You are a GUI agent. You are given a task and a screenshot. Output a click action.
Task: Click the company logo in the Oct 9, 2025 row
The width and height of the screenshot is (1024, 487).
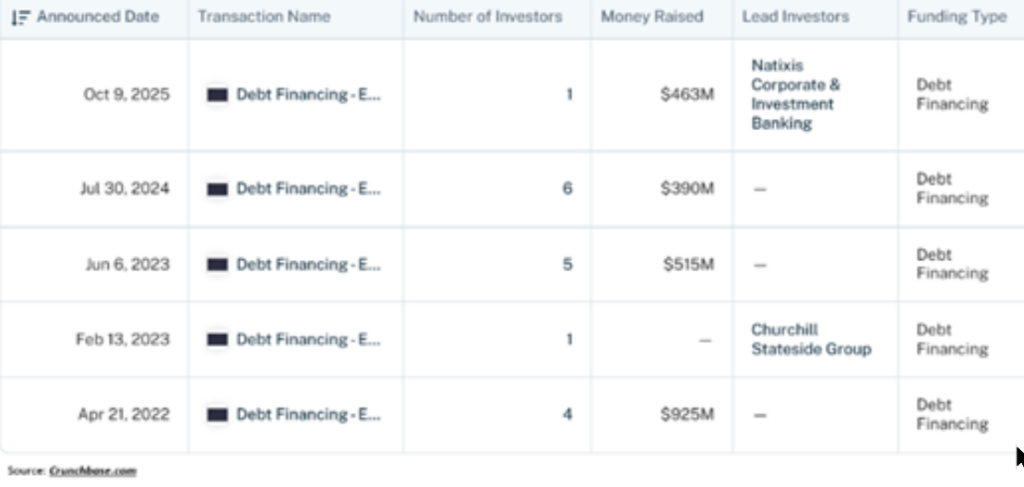point(217,95)
